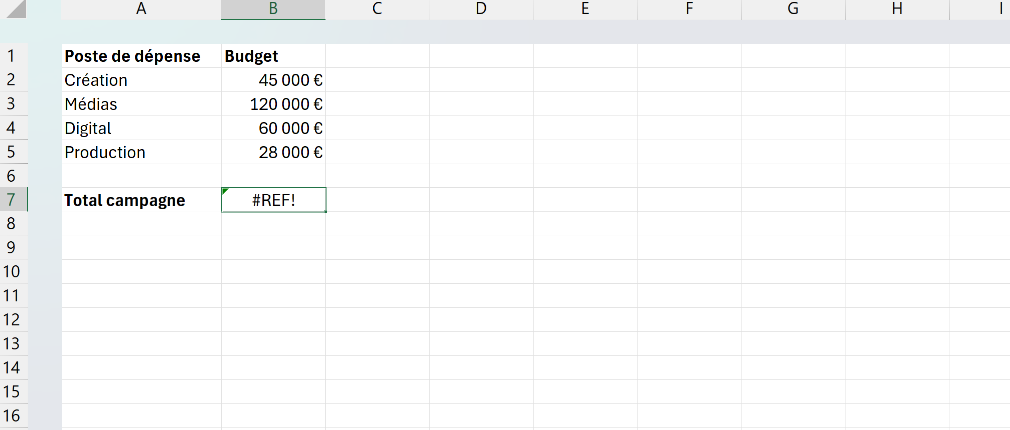The height and width of the screenshot is (430, 1010).
Task: Select the 45 000 € cell
Action: tap(273, 80)
